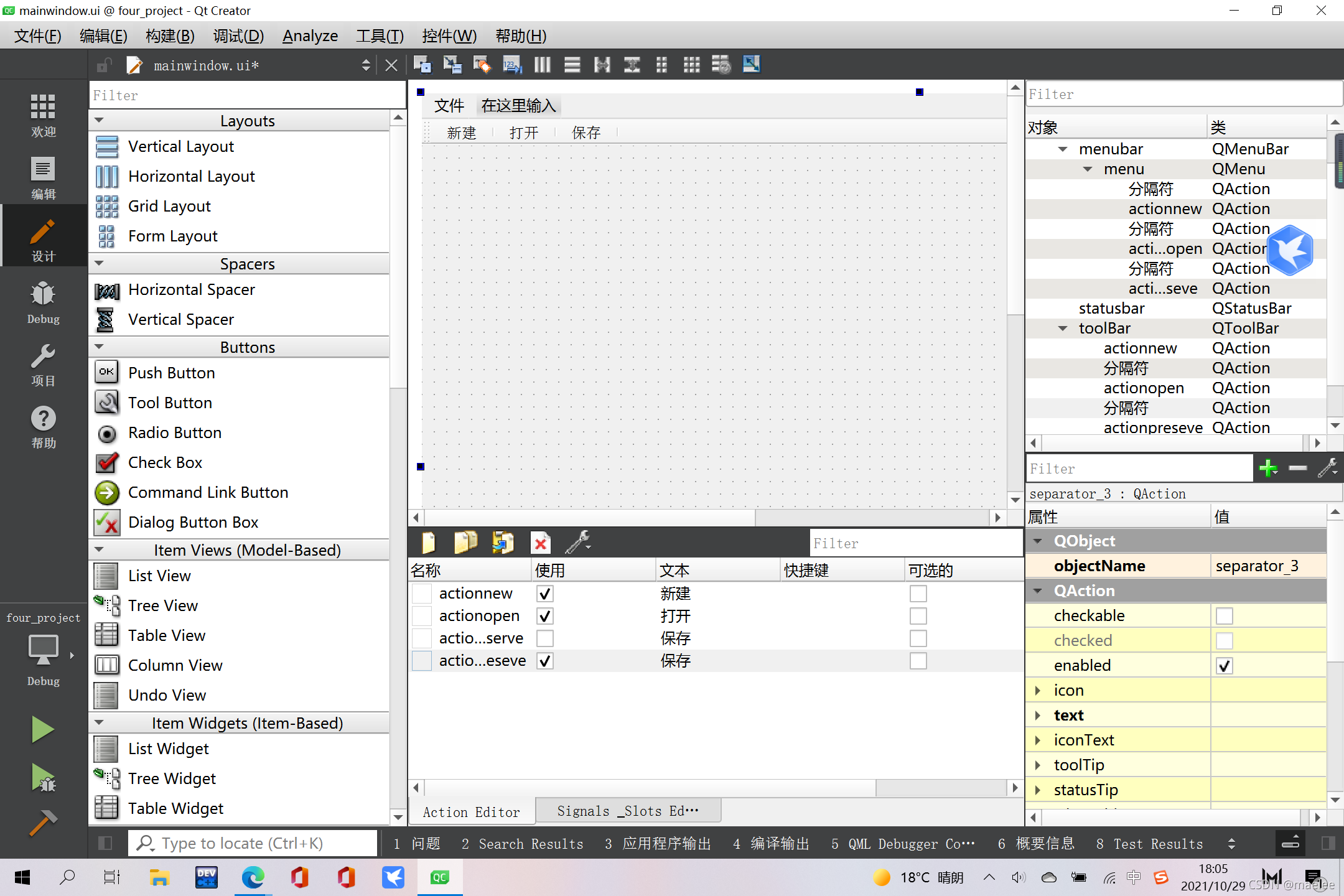This screenshot has height=896, width=1344.
Task: Click the 新建 button in the toolbar
Action: (x=461, y=132)
